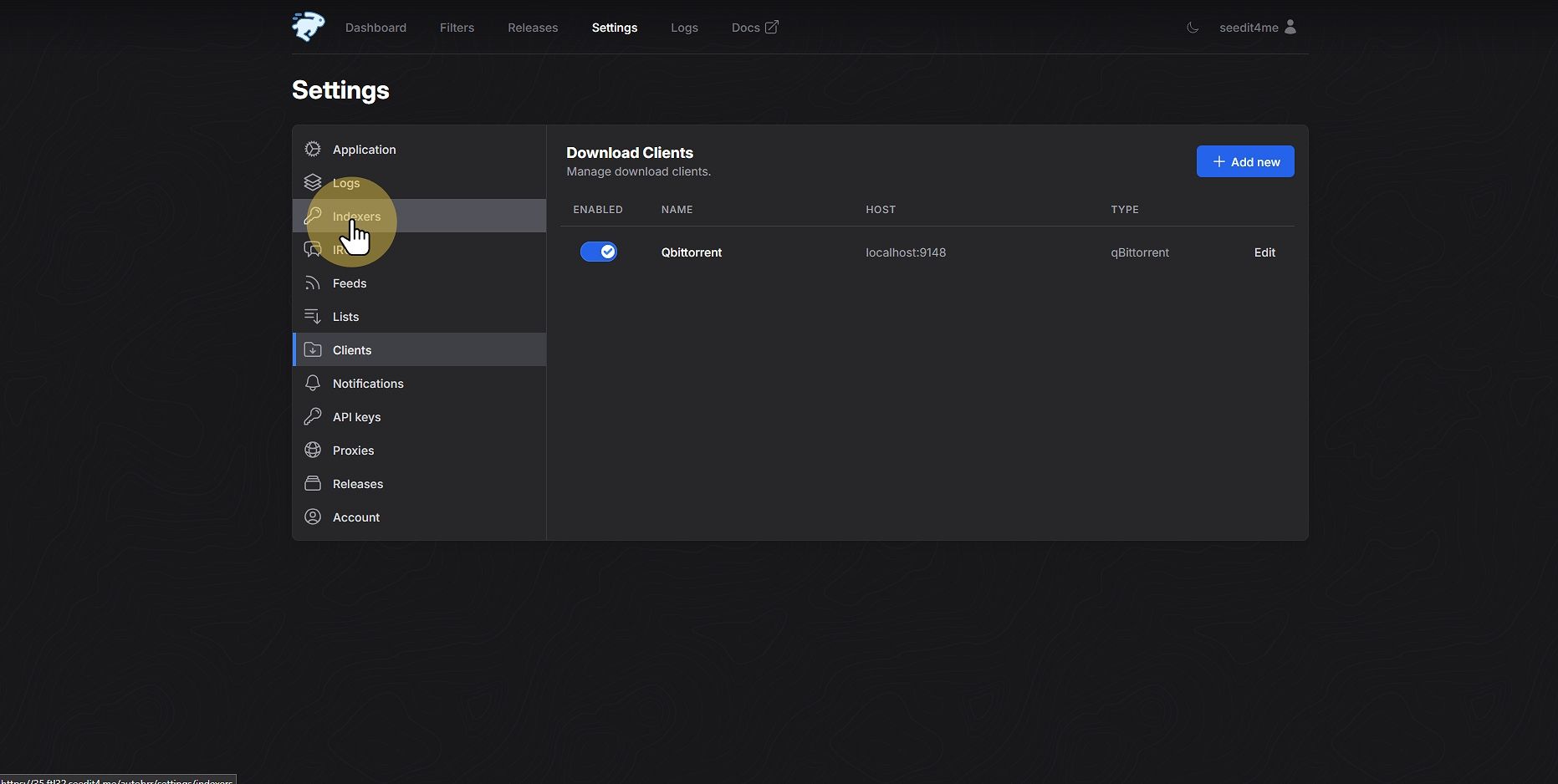Click the TYPE column header
The width and height of the screenshot is (1558, 784).
click(1125, 210)
